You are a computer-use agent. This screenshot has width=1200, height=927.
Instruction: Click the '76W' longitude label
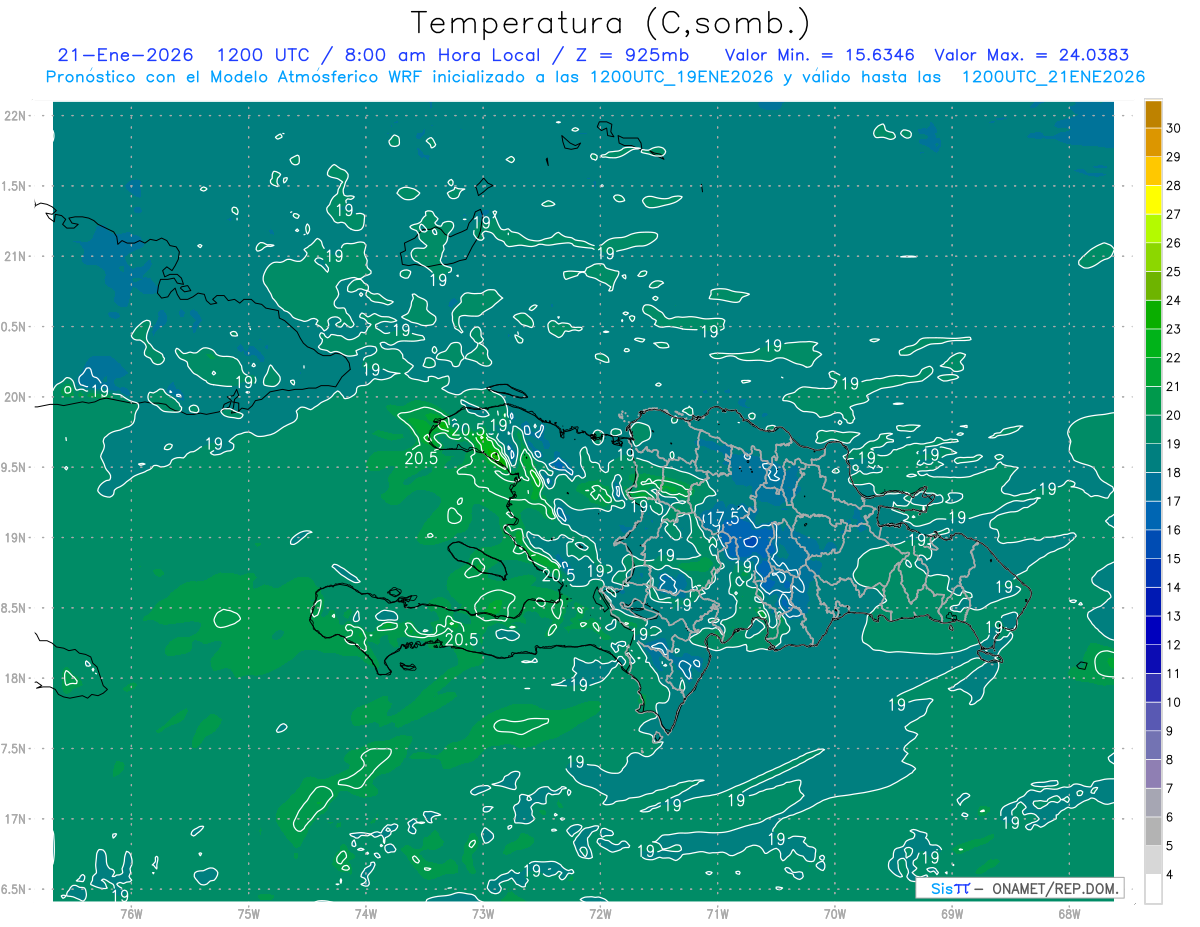131,912
